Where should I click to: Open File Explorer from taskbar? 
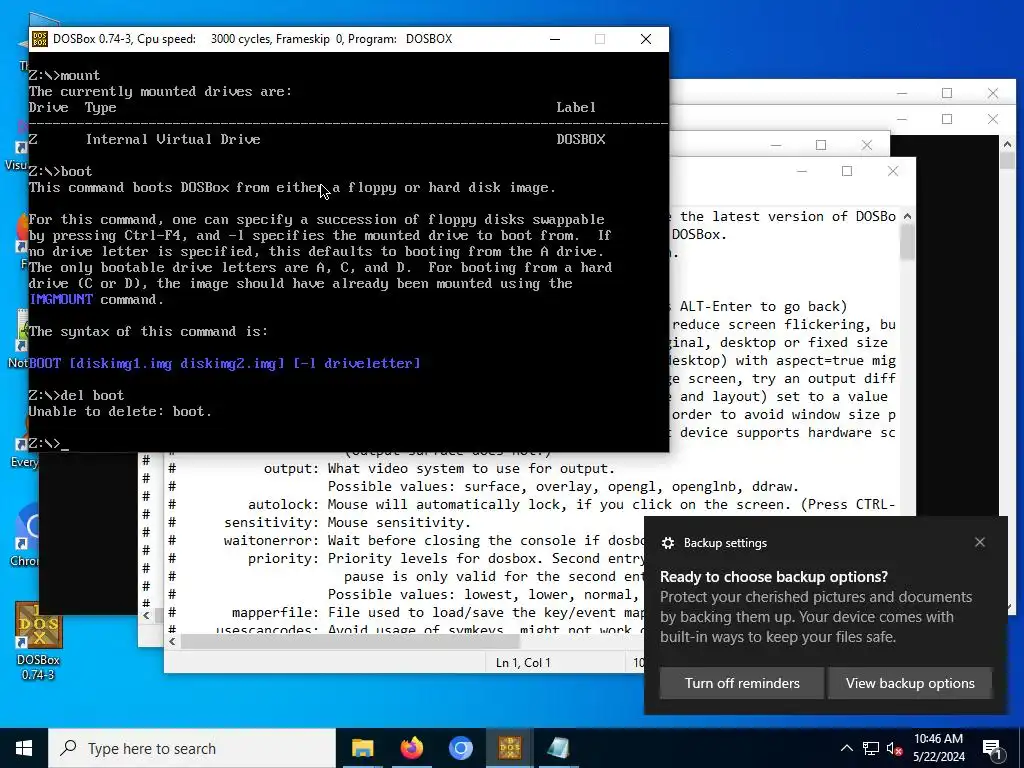point(362,748)
